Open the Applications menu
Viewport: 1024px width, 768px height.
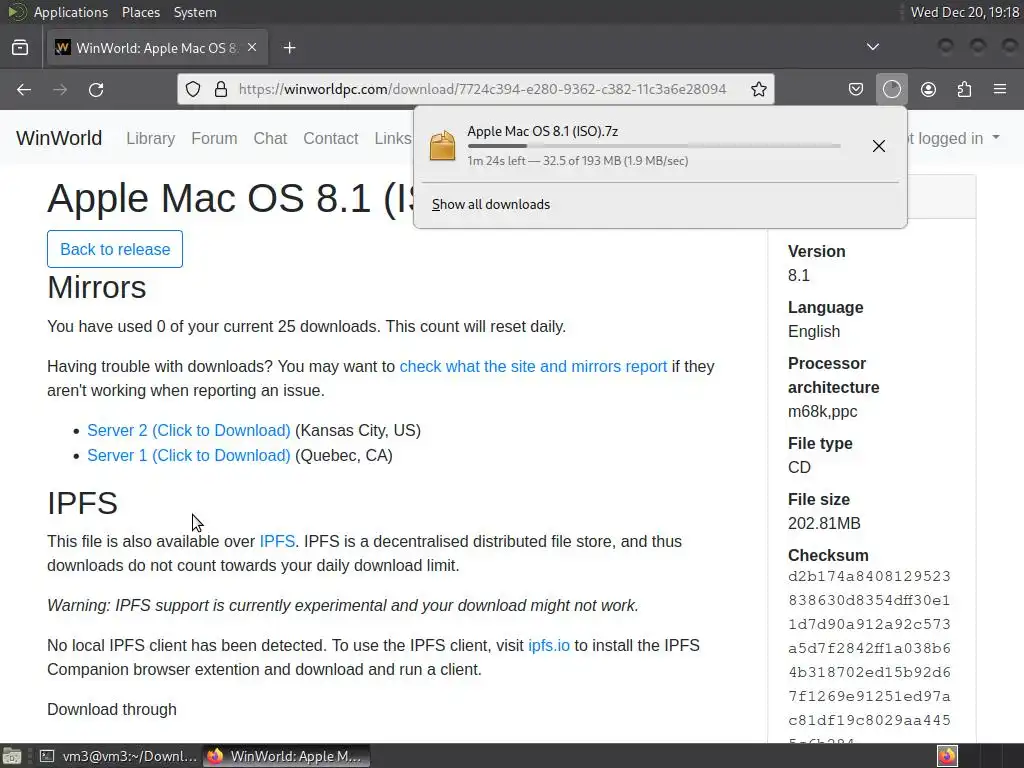[71, 12]
